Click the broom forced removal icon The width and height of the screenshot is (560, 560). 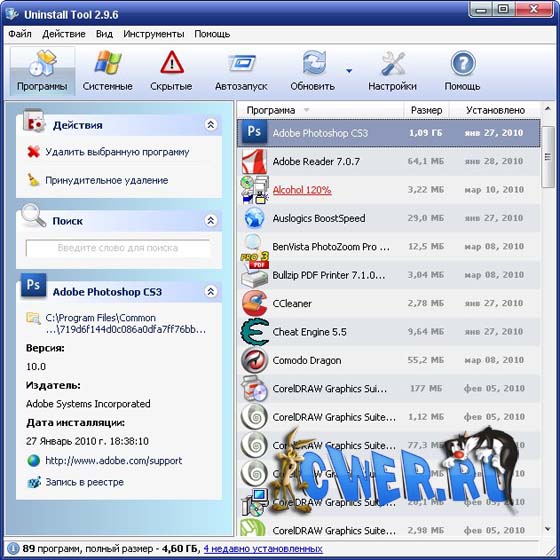pyautogui.click(x=34, y=180)
